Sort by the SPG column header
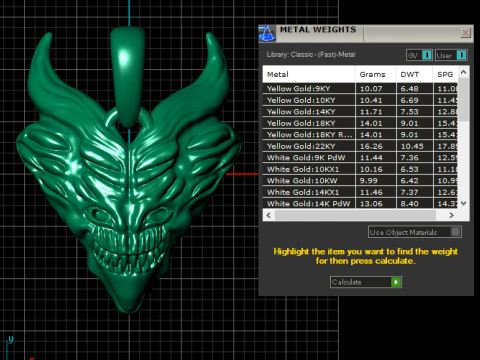 [x=446, y=74]
